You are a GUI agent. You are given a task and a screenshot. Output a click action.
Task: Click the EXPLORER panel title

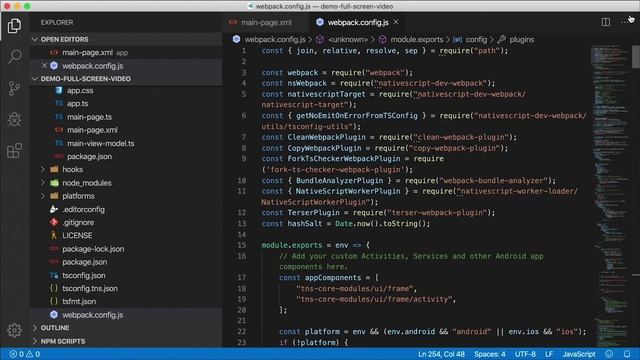tap(57, 22)
